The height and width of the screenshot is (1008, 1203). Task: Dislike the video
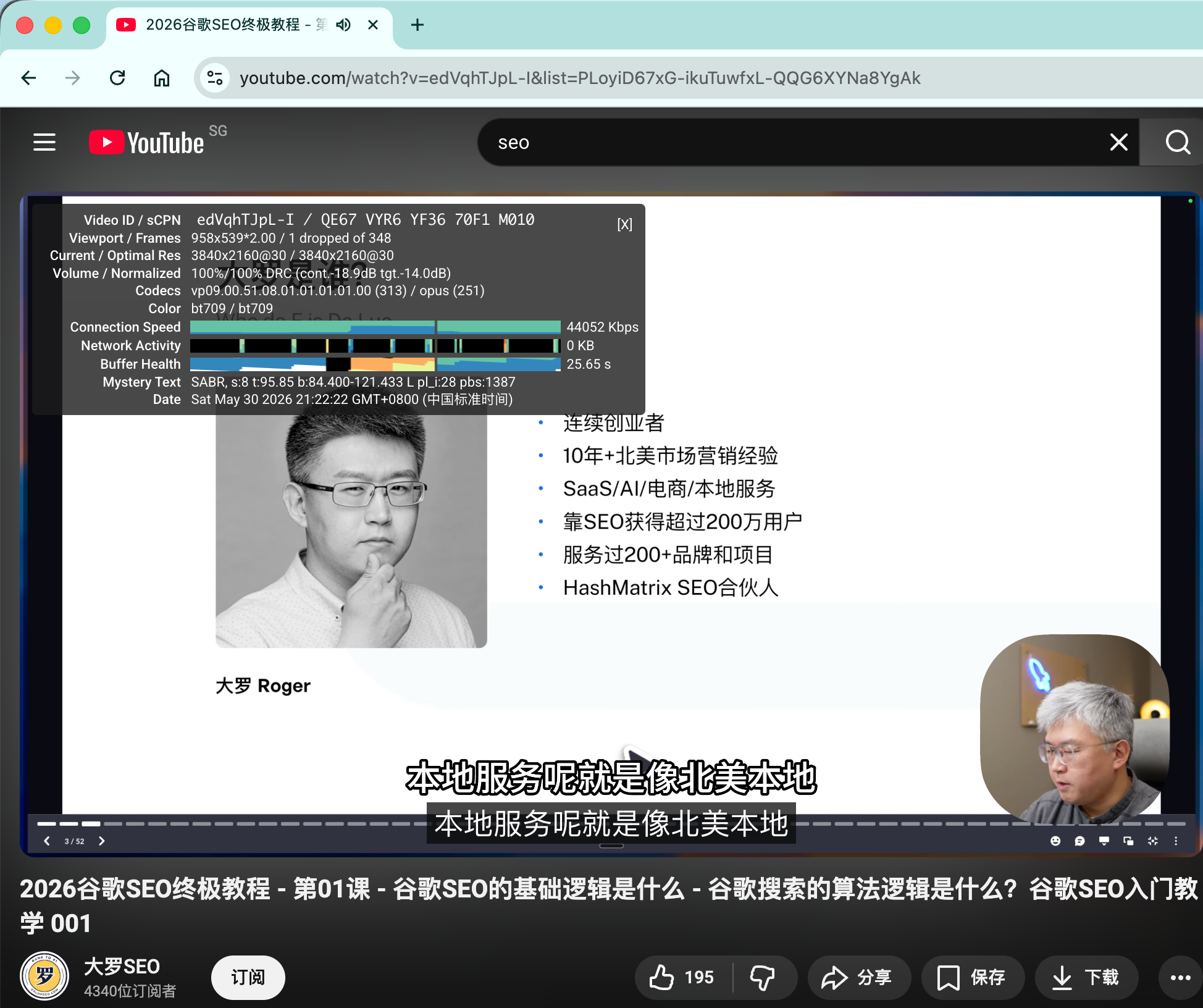763,977
